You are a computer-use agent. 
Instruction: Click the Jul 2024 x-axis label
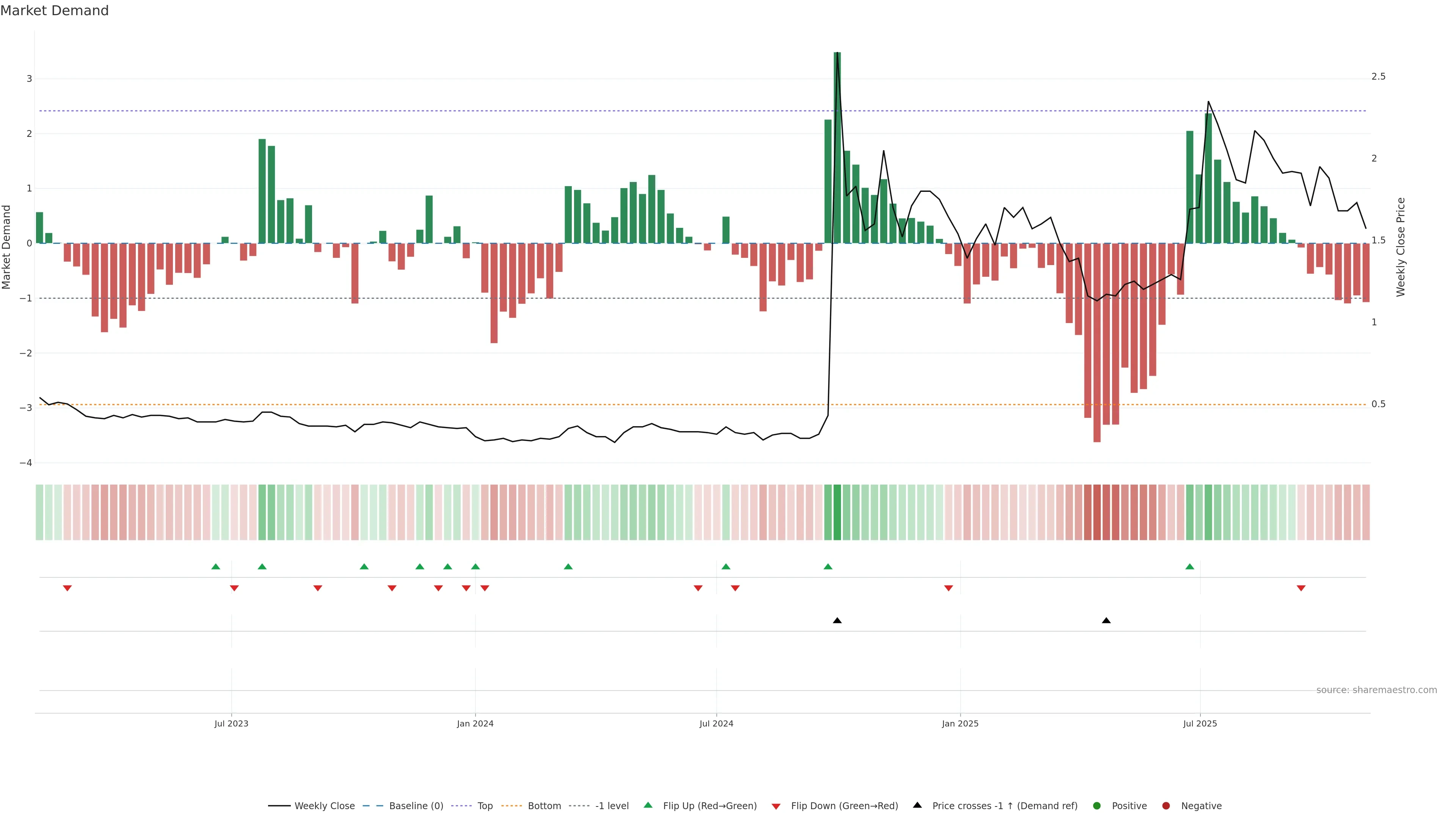point(716,723)
